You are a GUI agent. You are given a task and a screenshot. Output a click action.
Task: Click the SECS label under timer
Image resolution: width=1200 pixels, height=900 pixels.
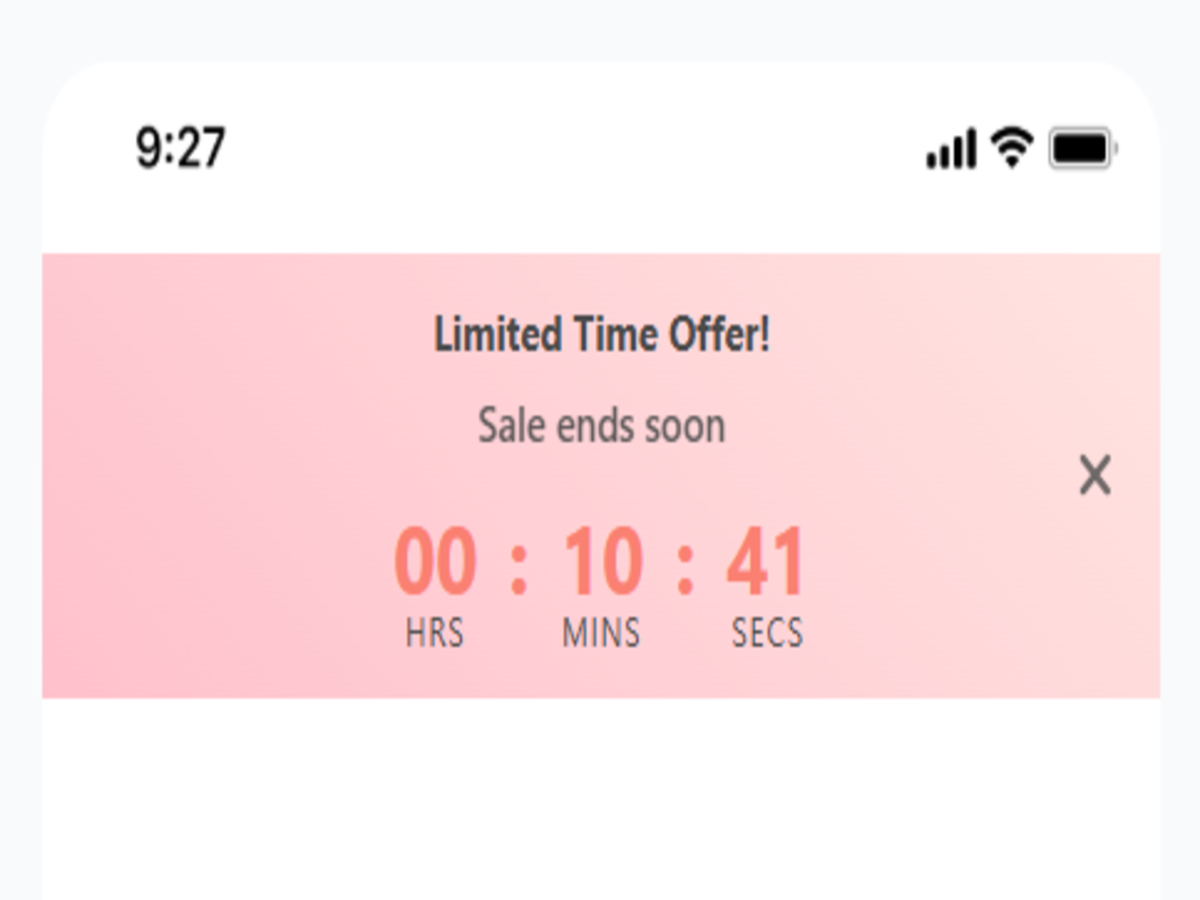point(767,633)
